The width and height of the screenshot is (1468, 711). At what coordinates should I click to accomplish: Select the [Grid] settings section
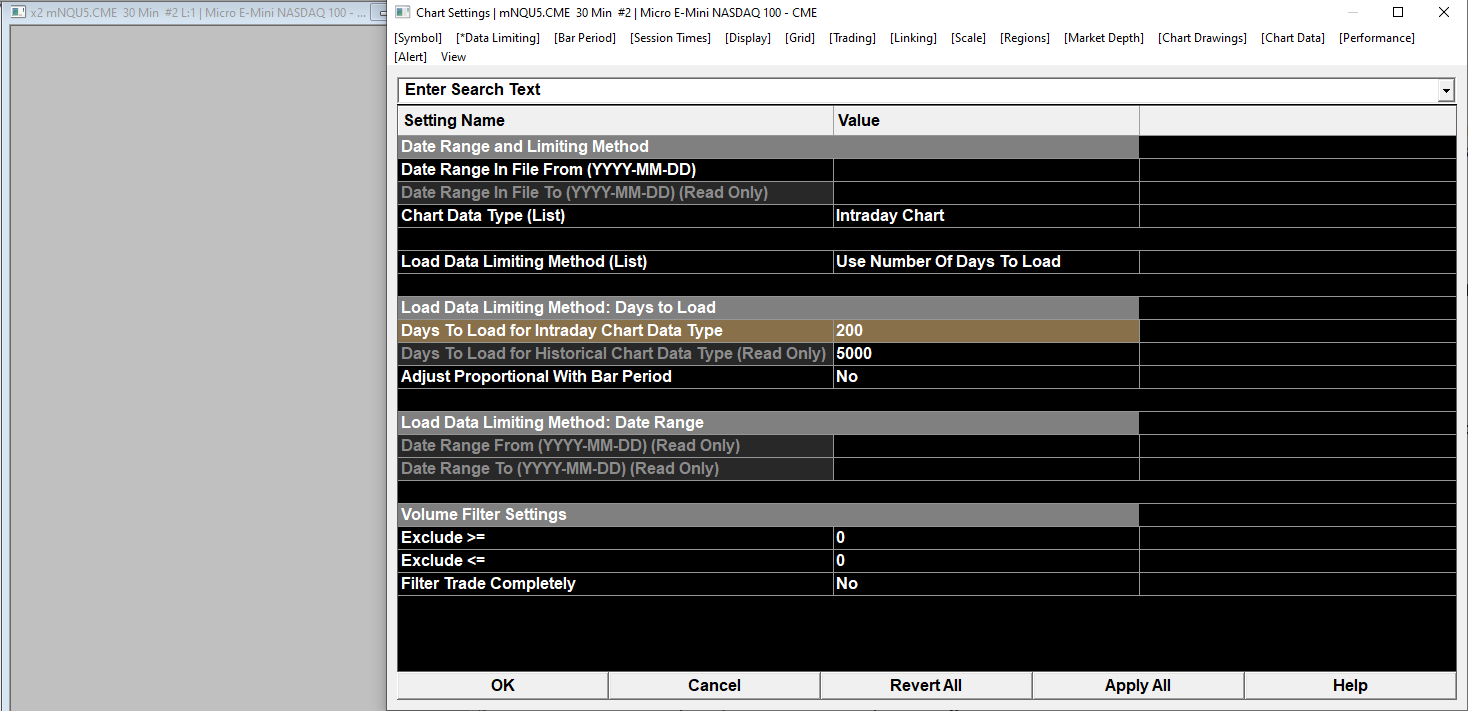(x=800, y=38)
